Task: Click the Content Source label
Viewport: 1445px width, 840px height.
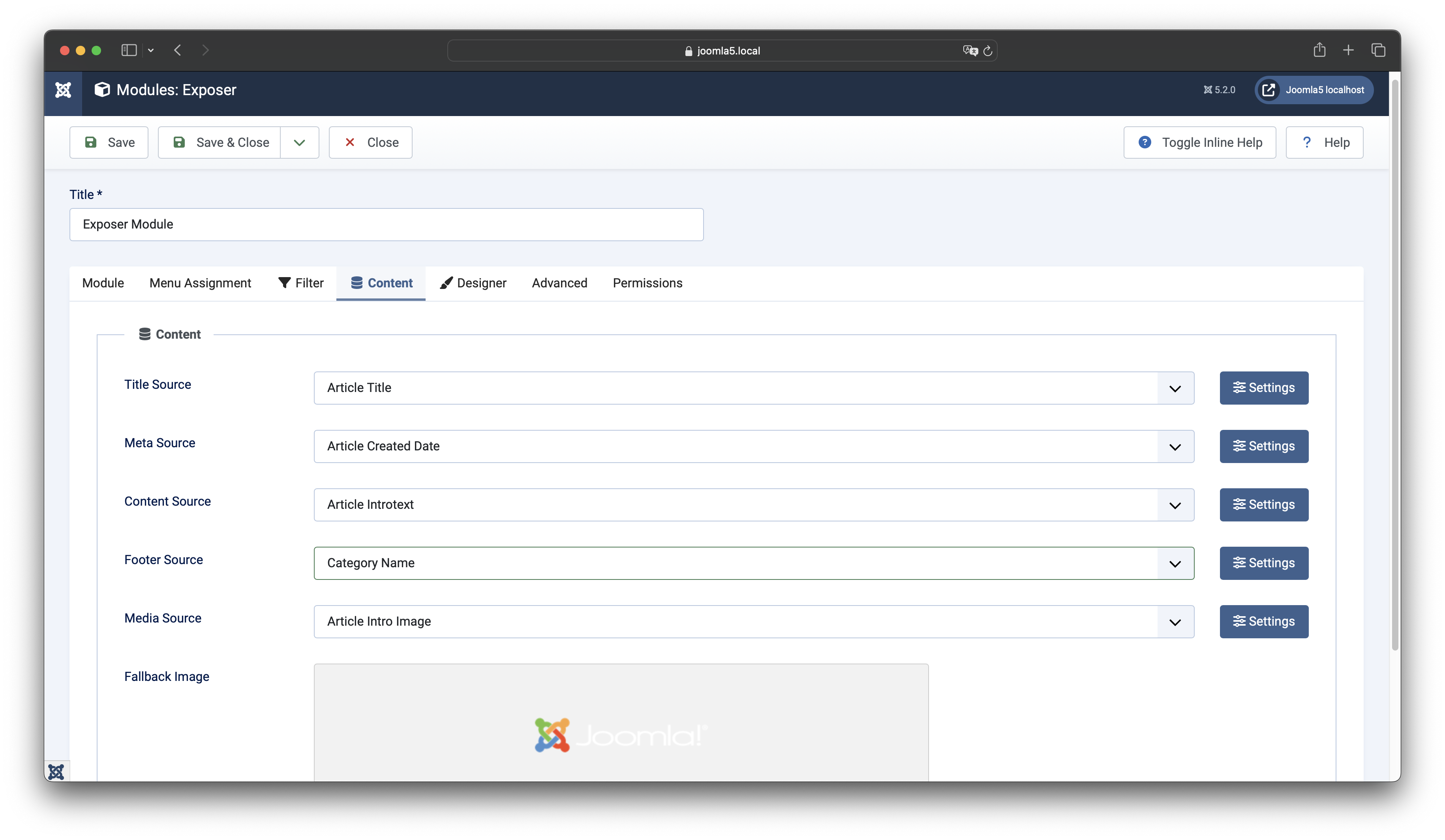Action: [x=167, y=501]
